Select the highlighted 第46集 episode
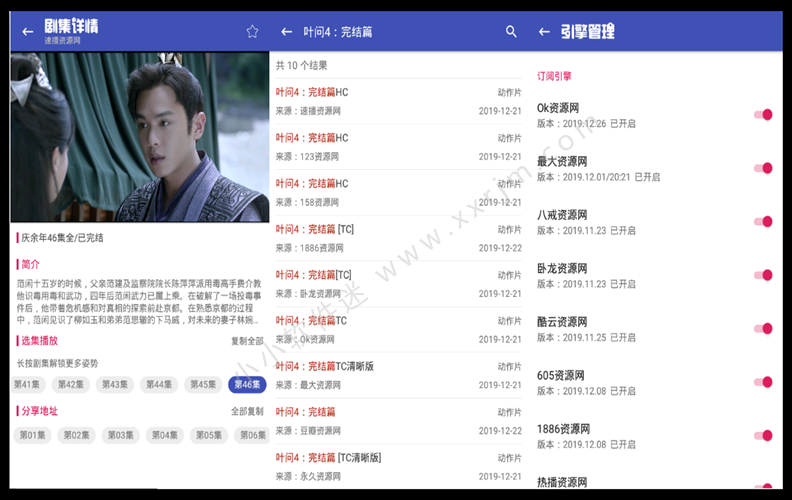This screenshot has height=500, width=792. tap(247, 385)
